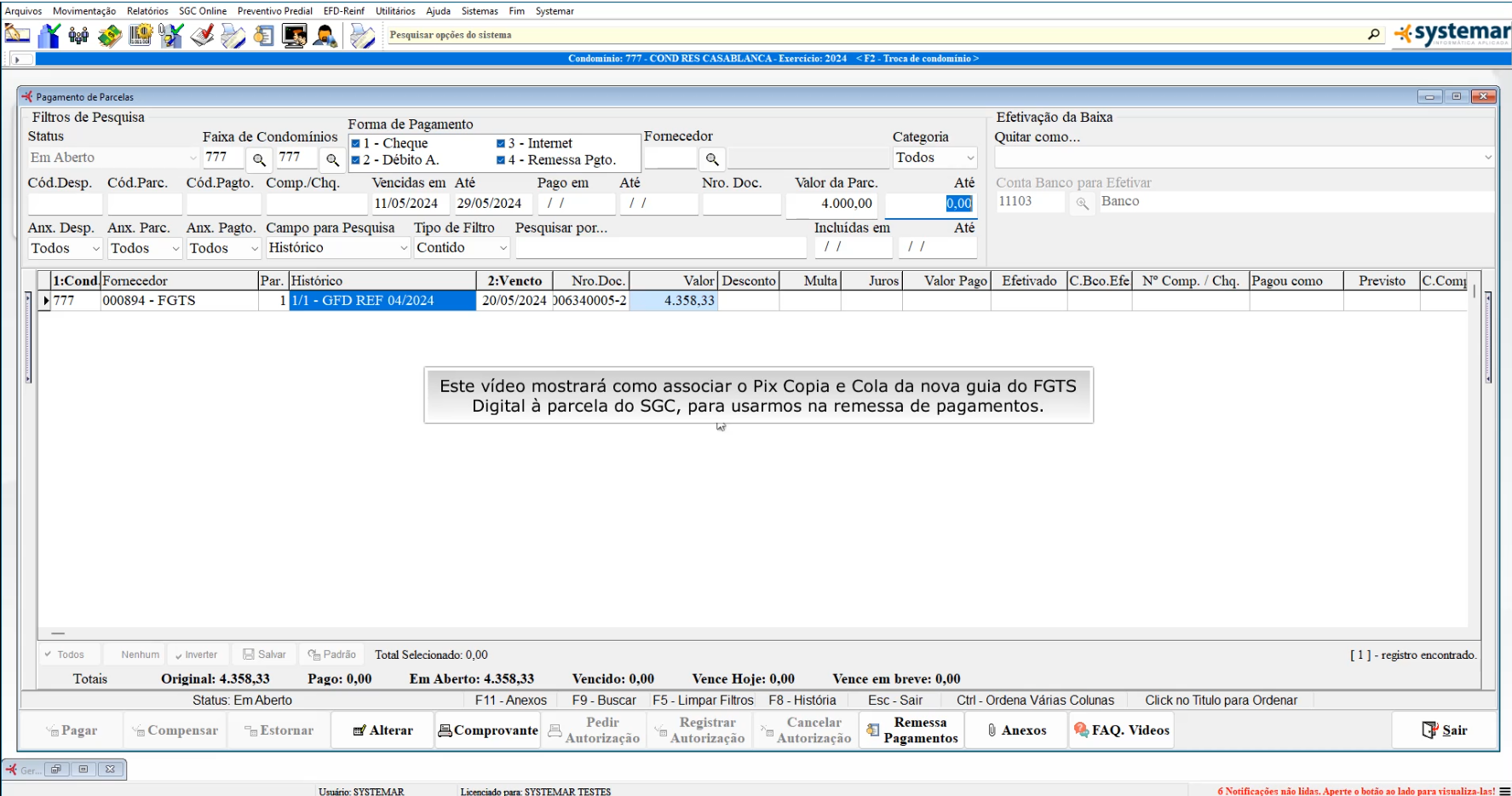This screenshot has height=796, width=1512.
Task: Click the three people group toolbar icon
Action: pyautogui.click(x=78, y=36)
